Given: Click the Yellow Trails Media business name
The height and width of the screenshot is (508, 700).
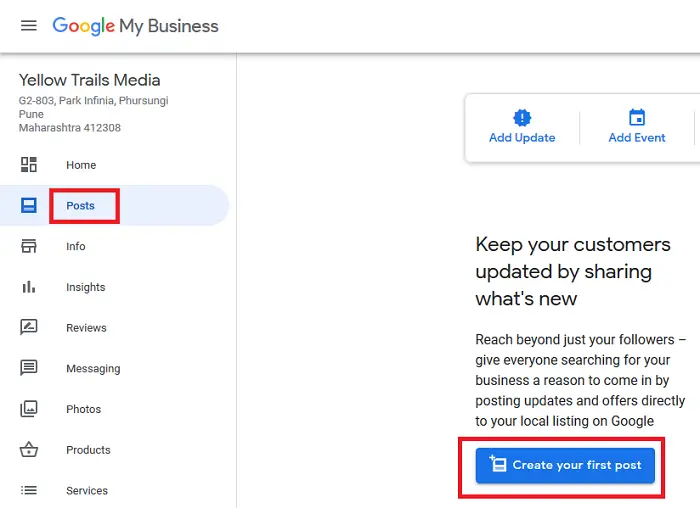Looking at the screenshot, I should click(x=90, y=80).
